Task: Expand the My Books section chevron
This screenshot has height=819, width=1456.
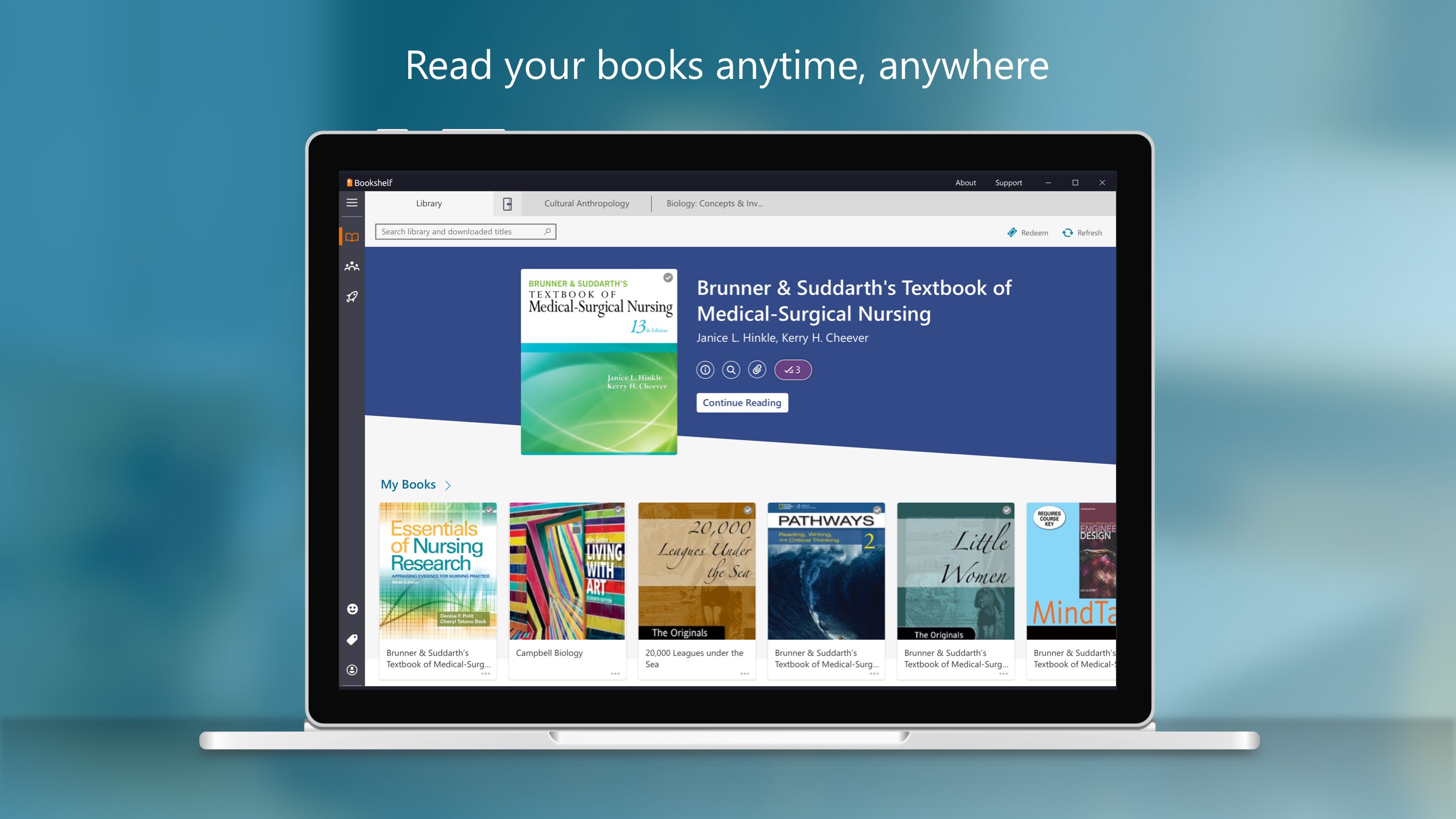Action: coord(449,485)
